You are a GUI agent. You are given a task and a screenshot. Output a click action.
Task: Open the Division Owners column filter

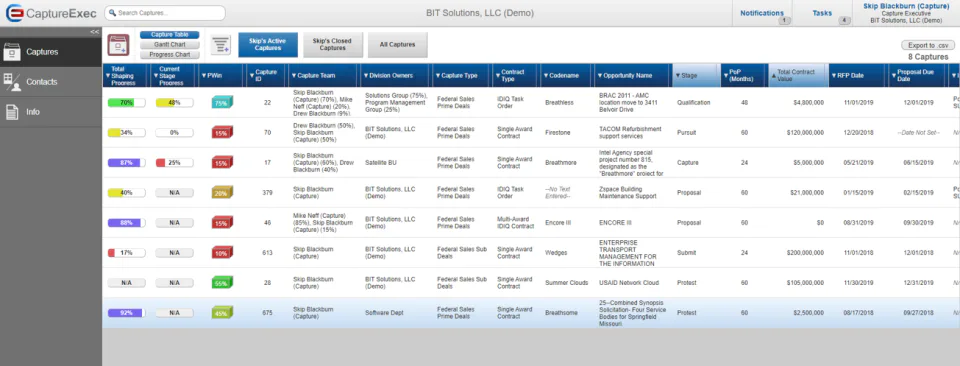pyautogui.click(x=366, y=76)
